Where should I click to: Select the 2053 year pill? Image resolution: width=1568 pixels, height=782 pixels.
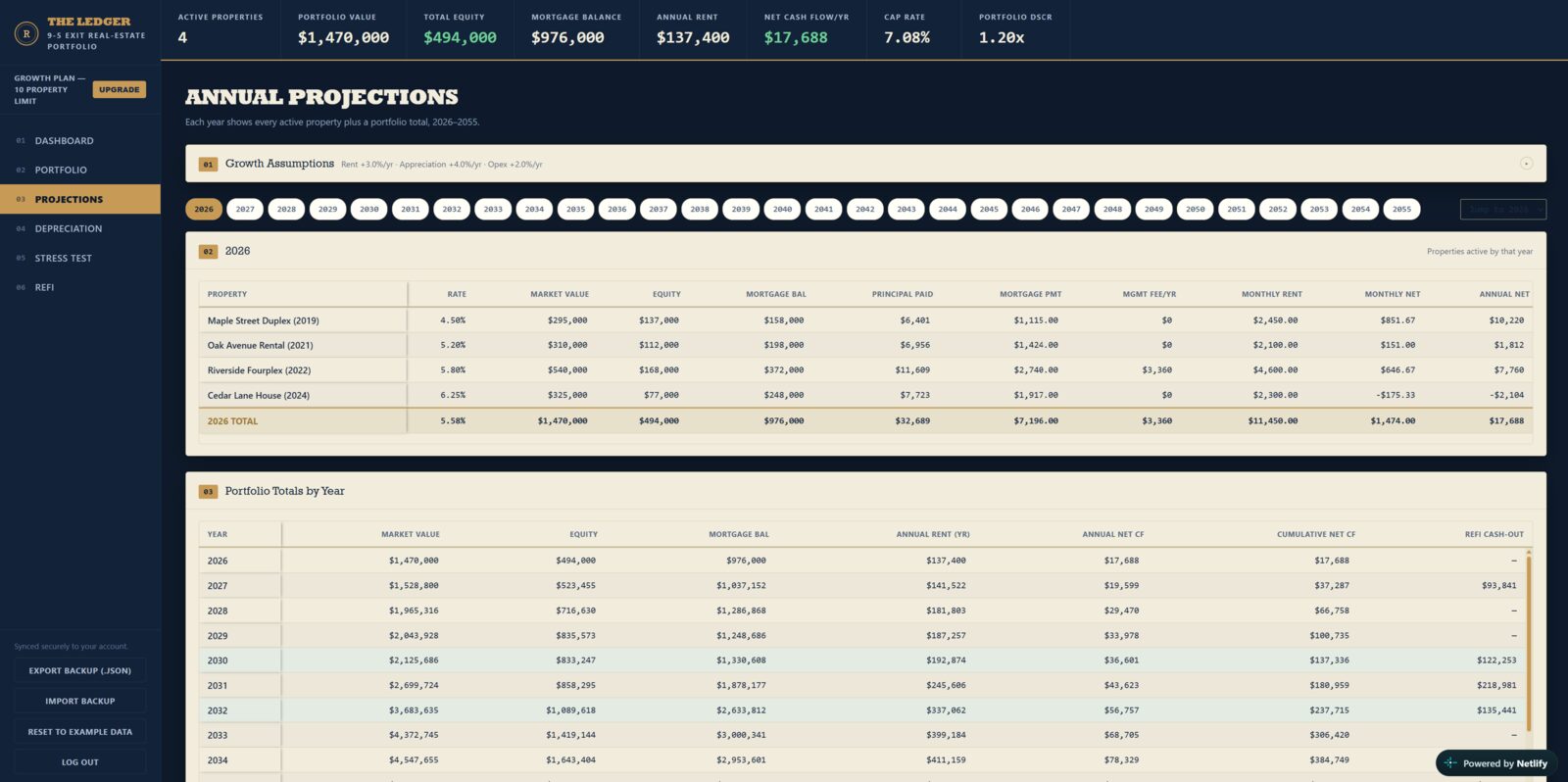coord(1319,209)
